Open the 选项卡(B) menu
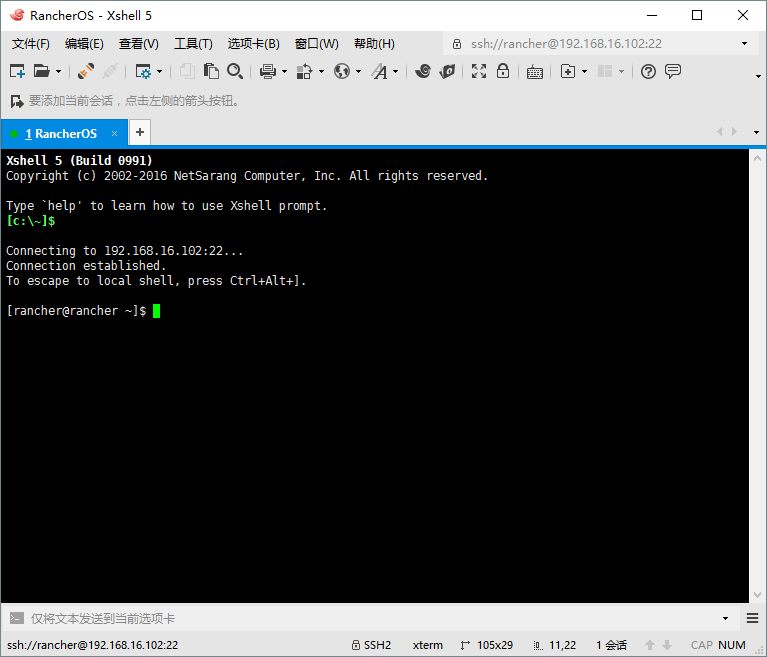Viewport: 767px width, 657px height. [253, 44]
